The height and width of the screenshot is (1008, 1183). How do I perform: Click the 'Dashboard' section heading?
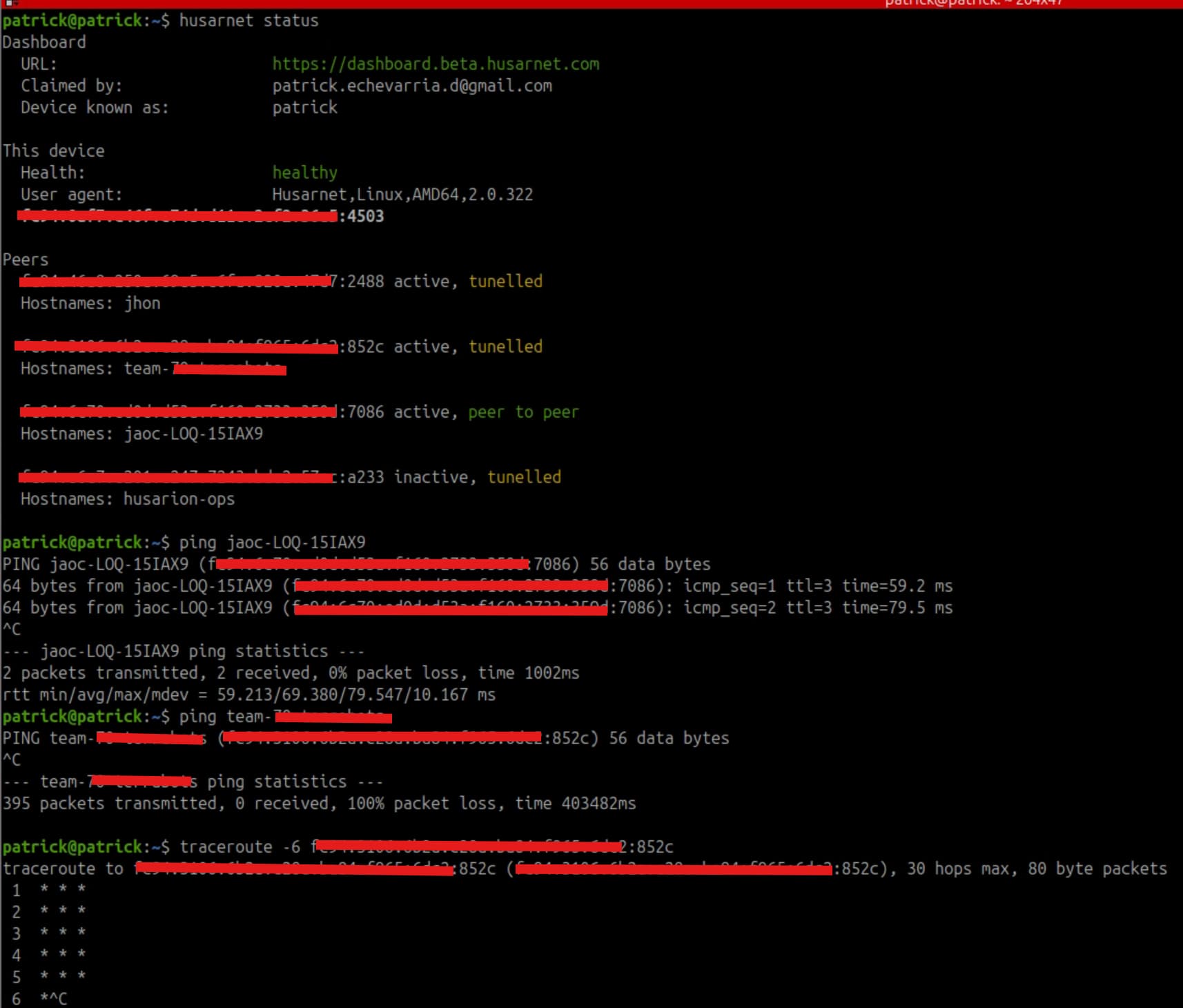pyautogui.click(x=44, y=42)
